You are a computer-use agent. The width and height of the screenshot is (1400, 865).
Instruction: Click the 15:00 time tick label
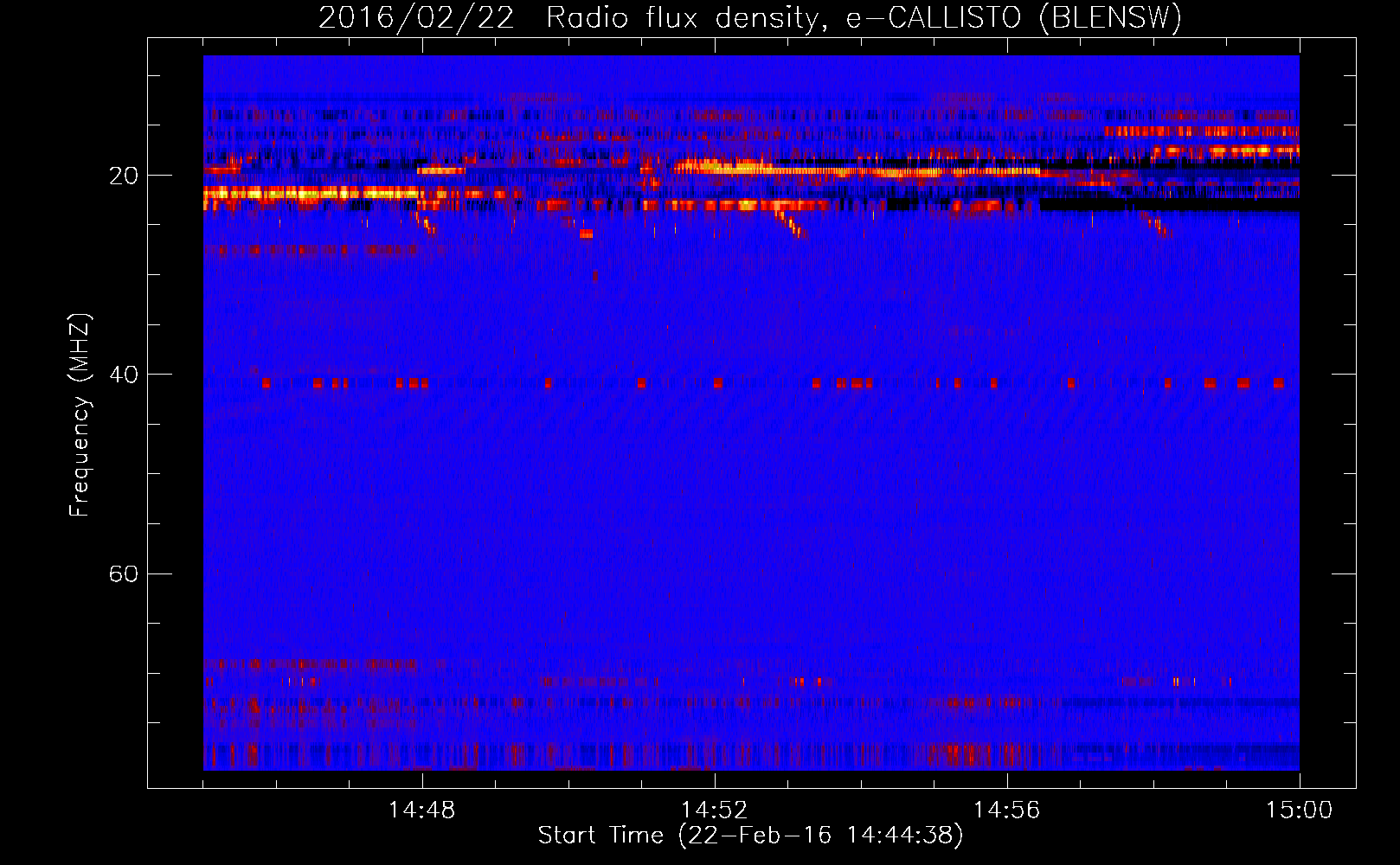(1300, 811)
